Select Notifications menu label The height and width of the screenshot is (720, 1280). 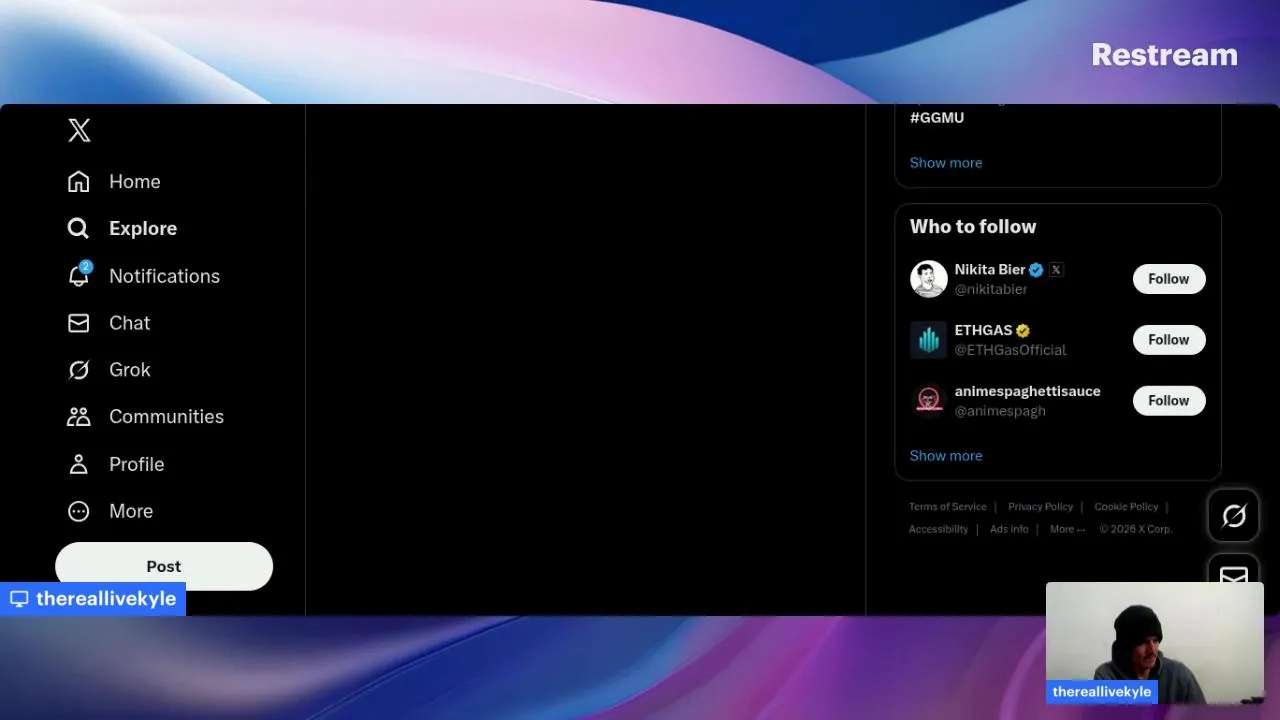coord(164,276)
